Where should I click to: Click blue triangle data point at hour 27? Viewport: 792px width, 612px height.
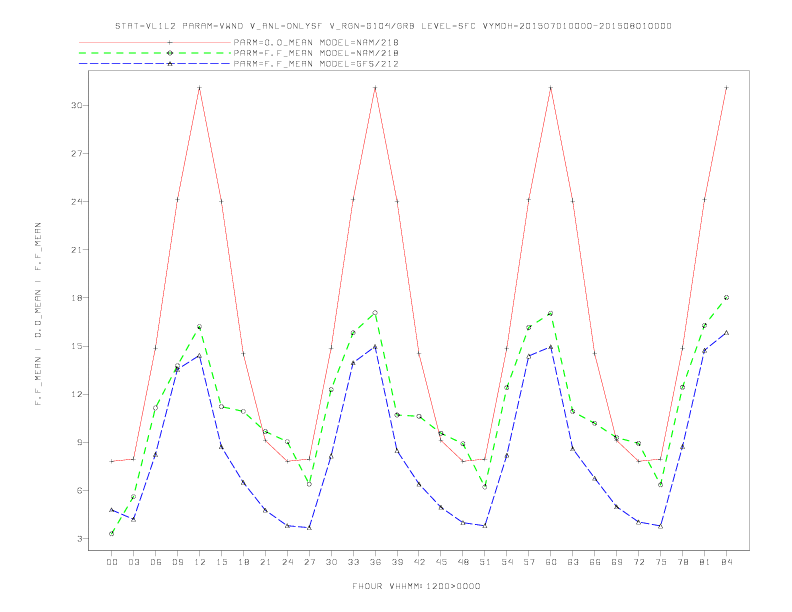pyautogui.click(x=309, y=528)
